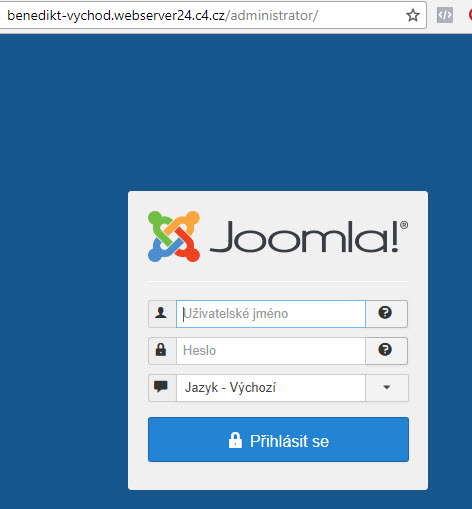
Task: Click the padlock inside the Přihlásit se button
Action: point(235,440)
